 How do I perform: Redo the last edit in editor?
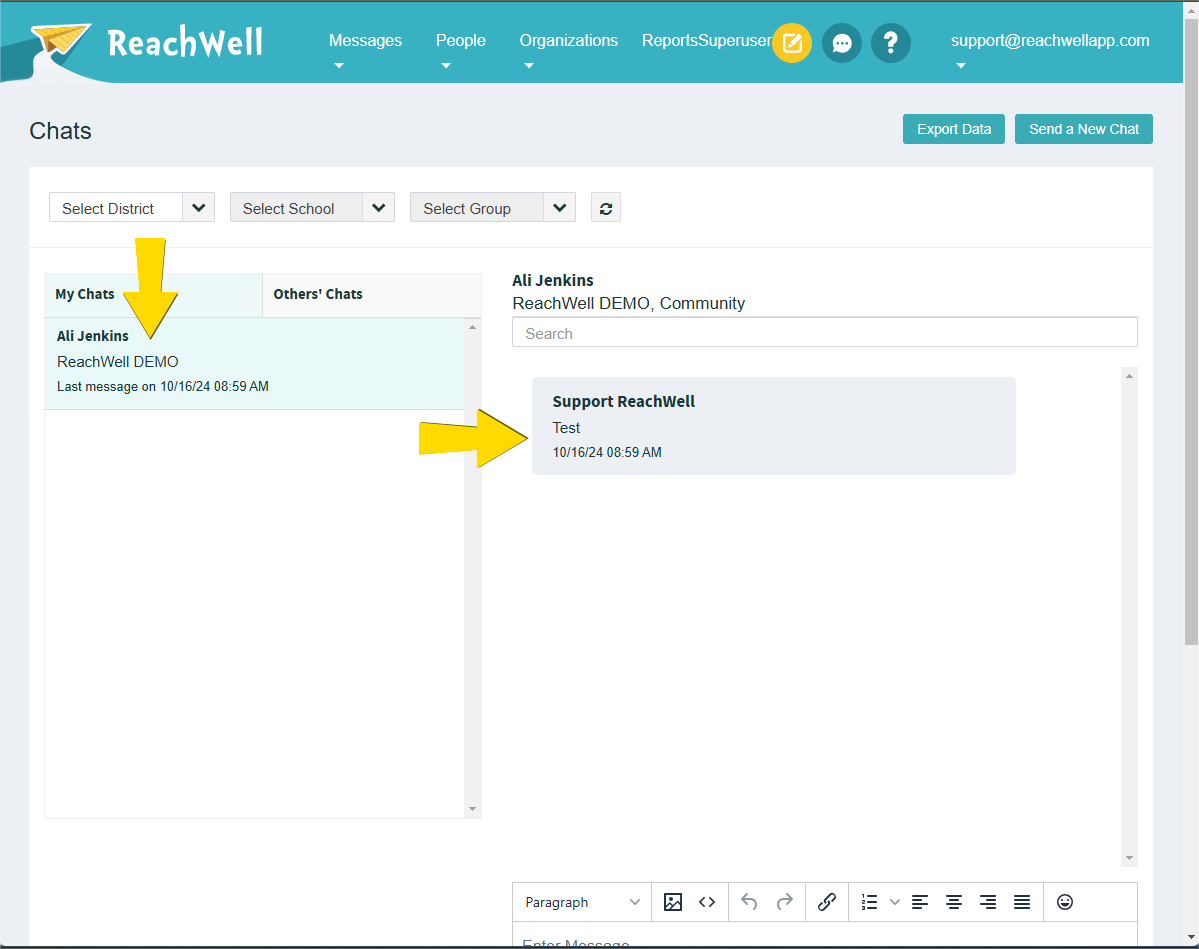pyautogui.click(x=785, y=902)
